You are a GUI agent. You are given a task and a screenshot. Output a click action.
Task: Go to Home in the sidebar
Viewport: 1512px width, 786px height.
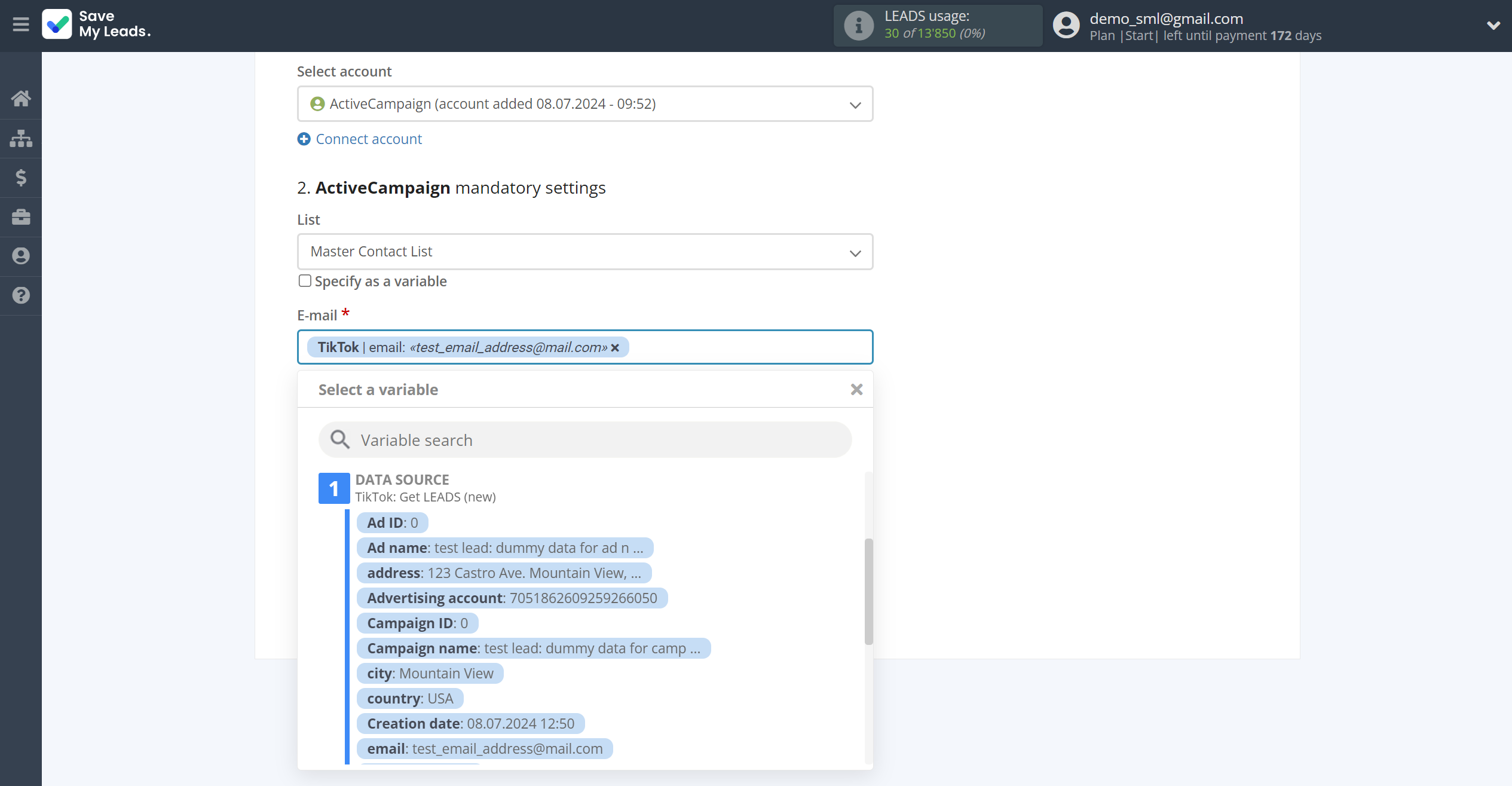coord(21,99)
